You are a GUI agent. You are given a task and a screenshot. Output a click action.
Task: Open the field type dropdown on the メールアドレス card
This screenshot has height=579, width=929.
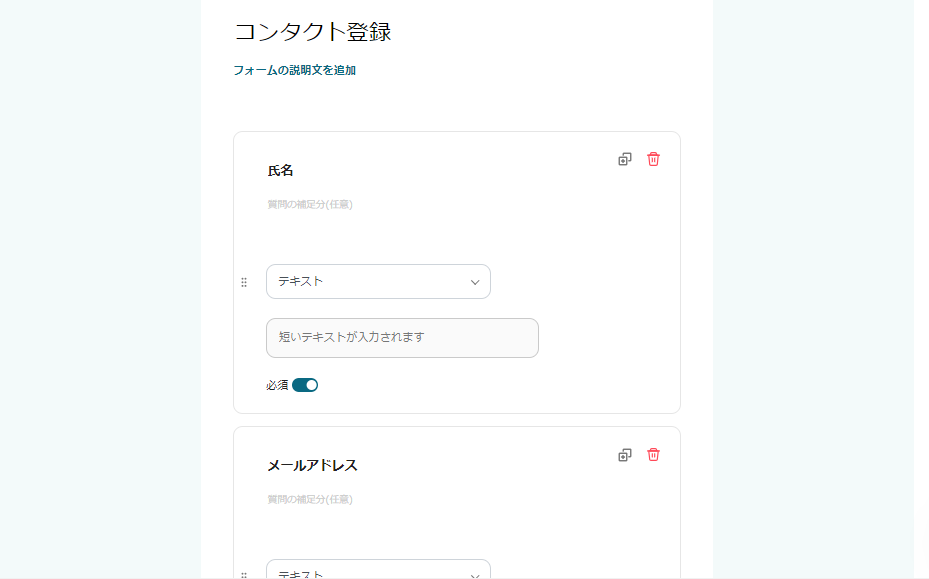click(378, 574)
